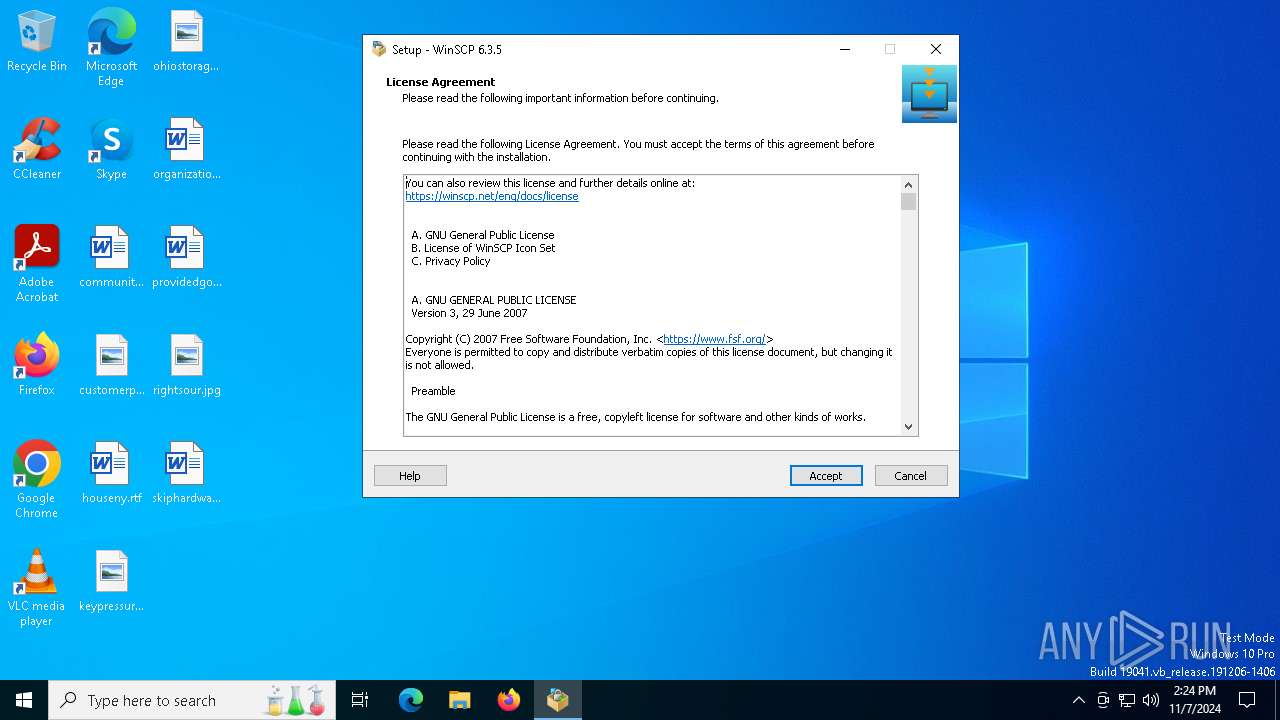Open the notification center

pos(1247,700)
